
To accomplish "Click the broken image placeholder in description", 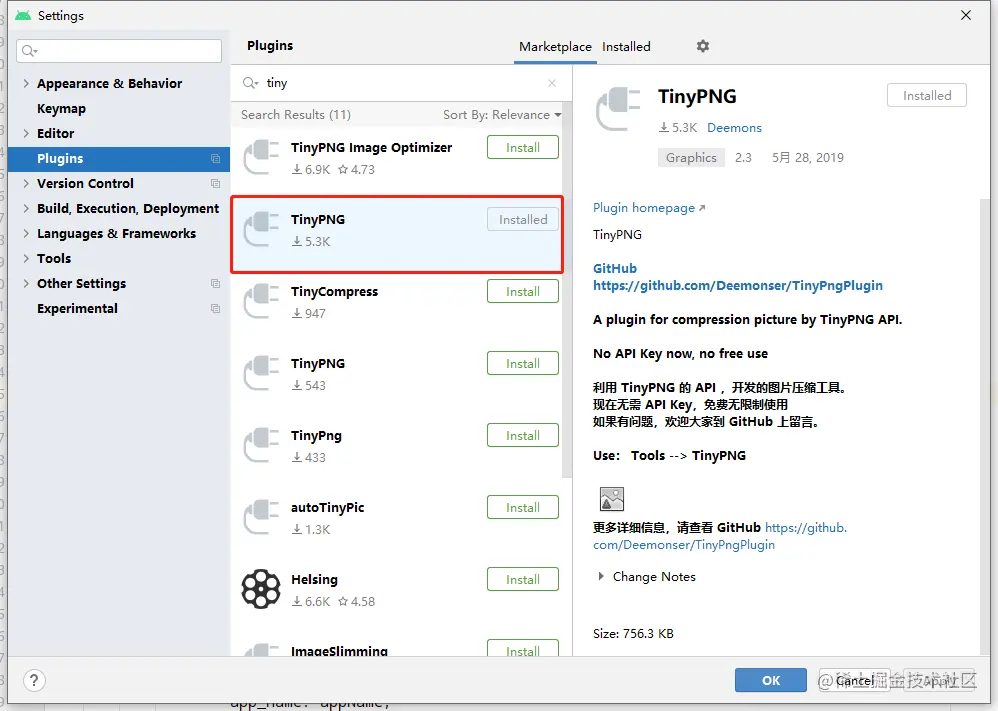I will coord(612,499).
